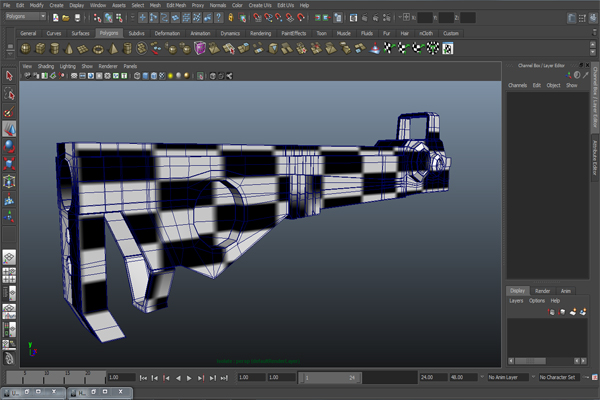Toggle the question mark selection mask
This screenshot has height=400, width=600.
click(218, 18)
